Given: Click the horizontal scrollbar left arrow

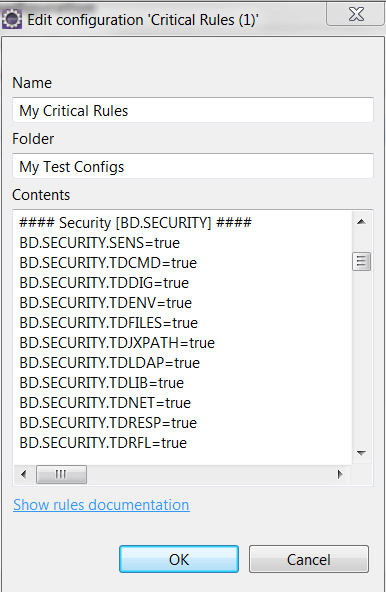Looking at the screenshot, I should 24,474.
